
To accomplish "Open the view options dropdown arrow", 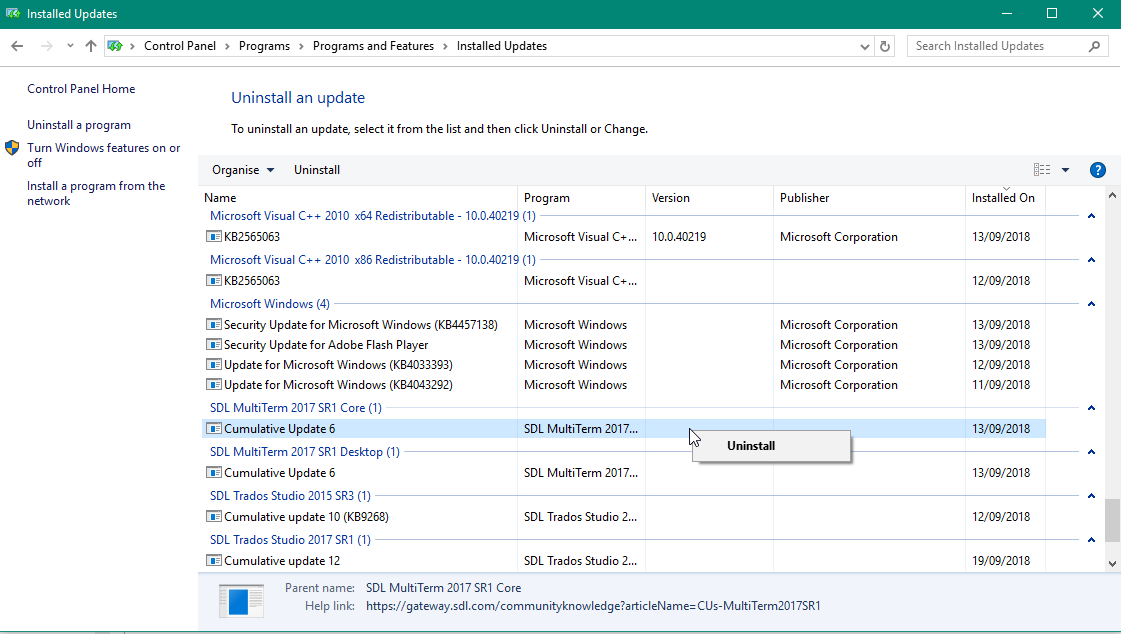I will click(1065, 170).
